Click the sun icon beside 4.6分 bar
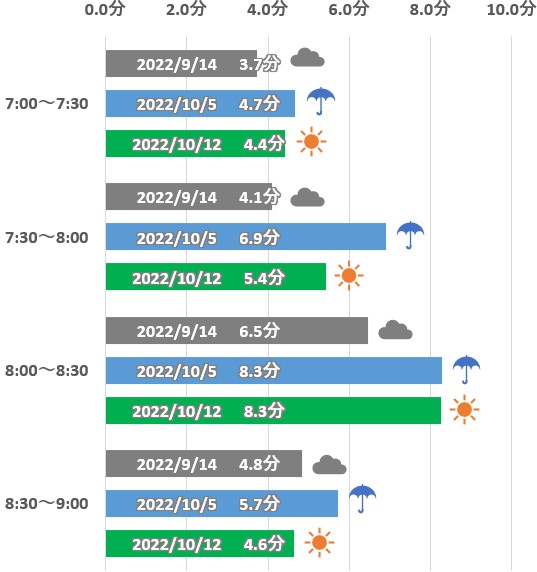The image size is (537, 572). tap(319, 542)
